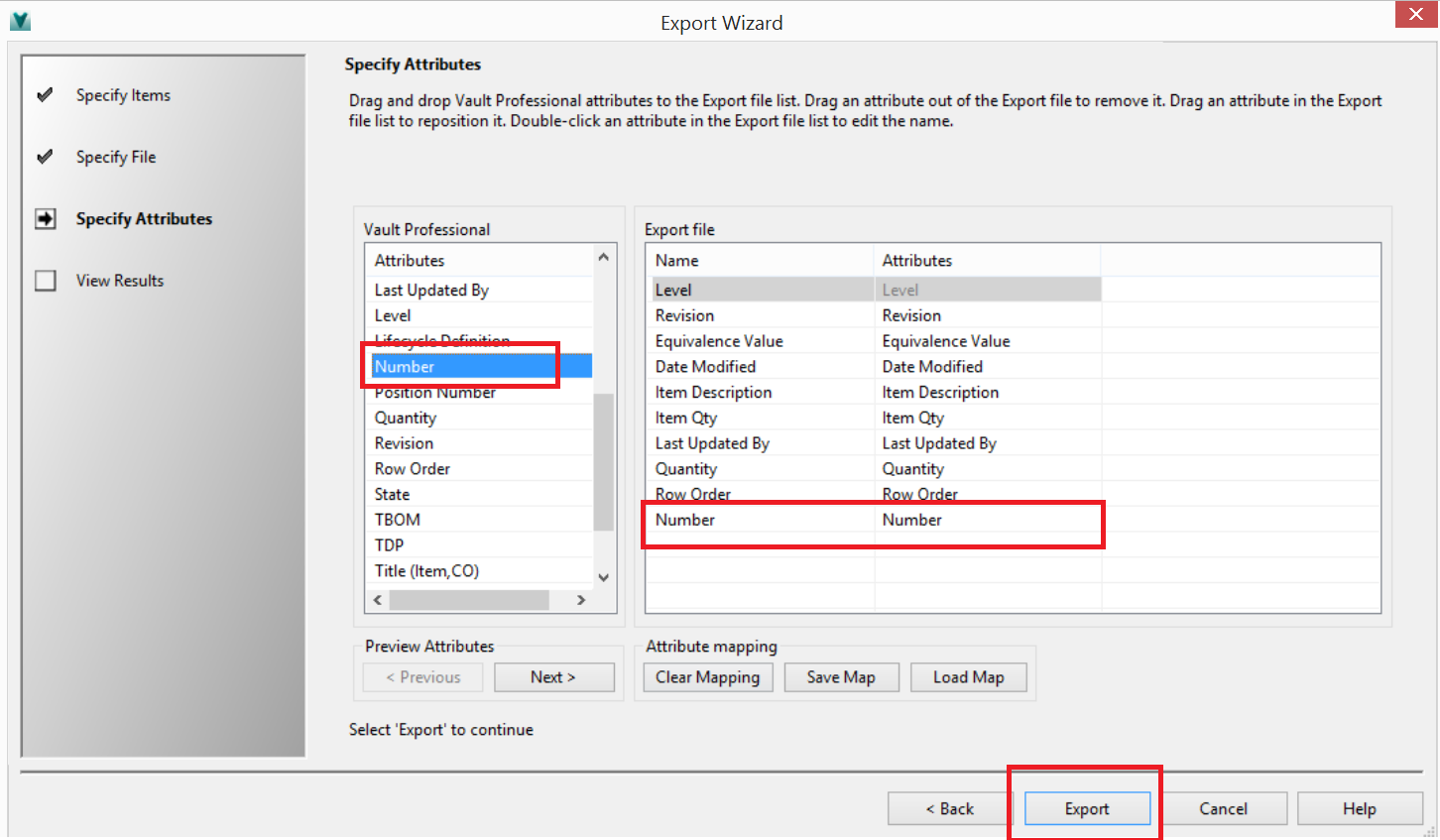The width and height of the screenshot is (1440, 840).
Task: Click the arrow icon beside Specify Attributes step
Action: point(46,218)
